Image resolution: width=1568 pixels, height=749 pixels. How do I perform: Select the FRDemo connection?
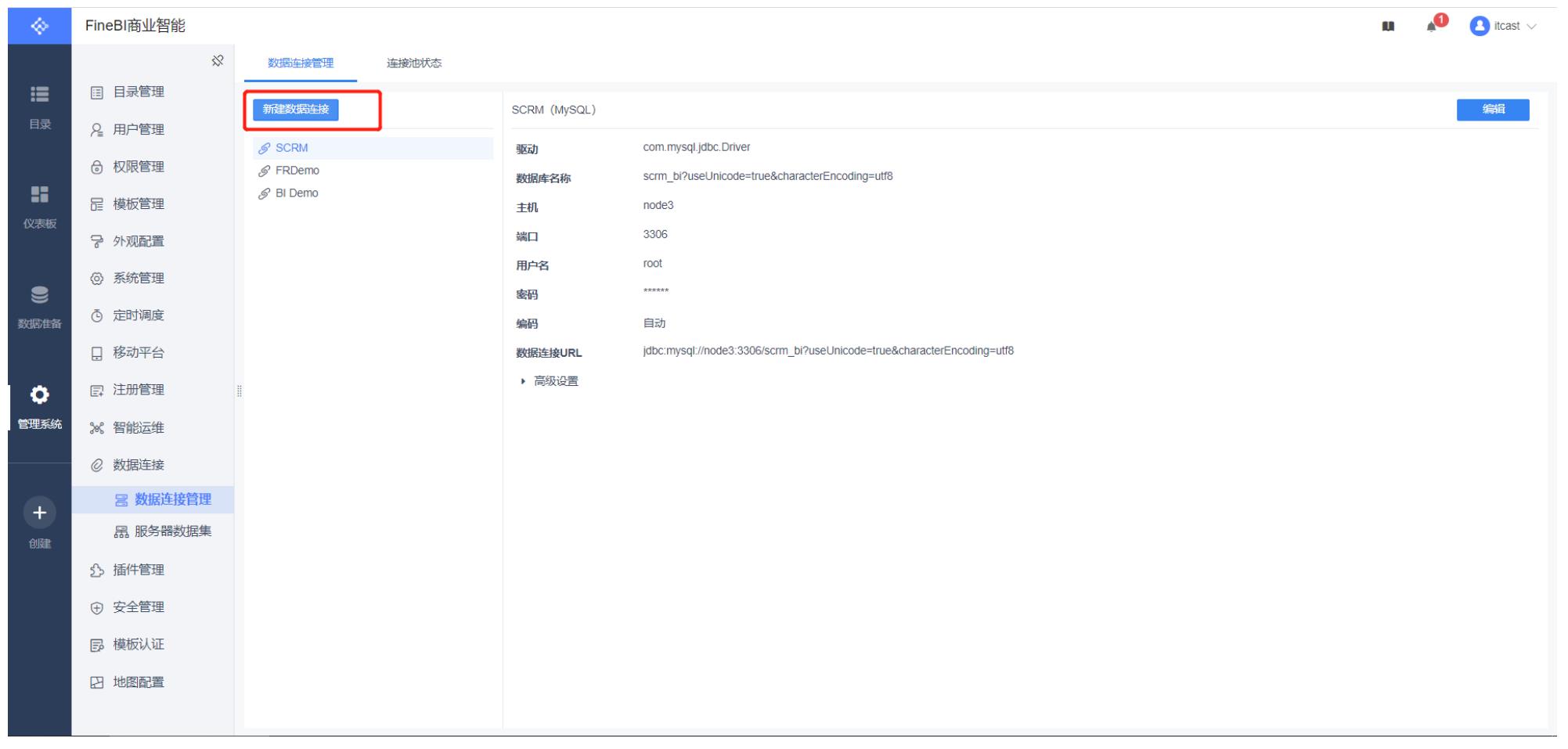click(x=373, y=171)
